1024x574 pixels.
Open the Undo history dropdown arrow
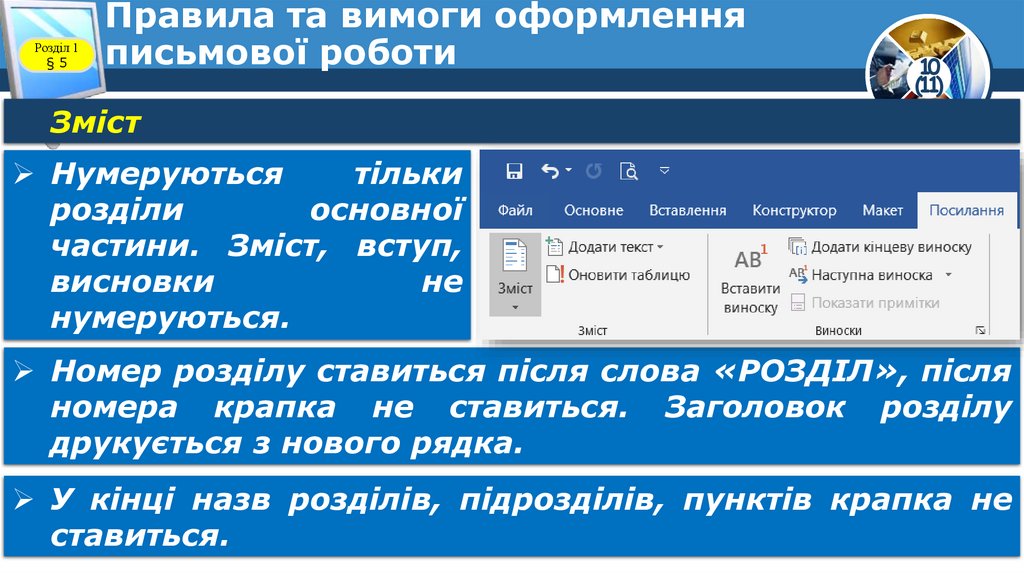point(569,170)
